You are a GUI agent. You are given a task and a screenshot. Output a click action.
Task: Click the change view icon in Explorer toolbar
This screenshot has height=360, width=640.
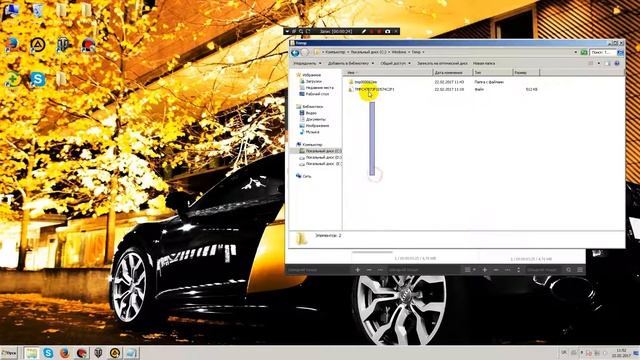click(x=591, y=63)
